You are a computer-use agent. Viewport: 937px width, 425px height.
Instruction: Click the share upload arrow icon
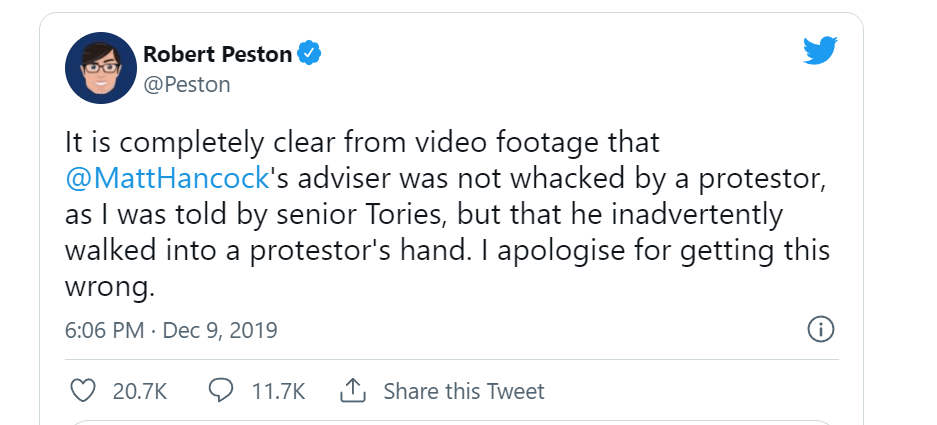[352, 390]
